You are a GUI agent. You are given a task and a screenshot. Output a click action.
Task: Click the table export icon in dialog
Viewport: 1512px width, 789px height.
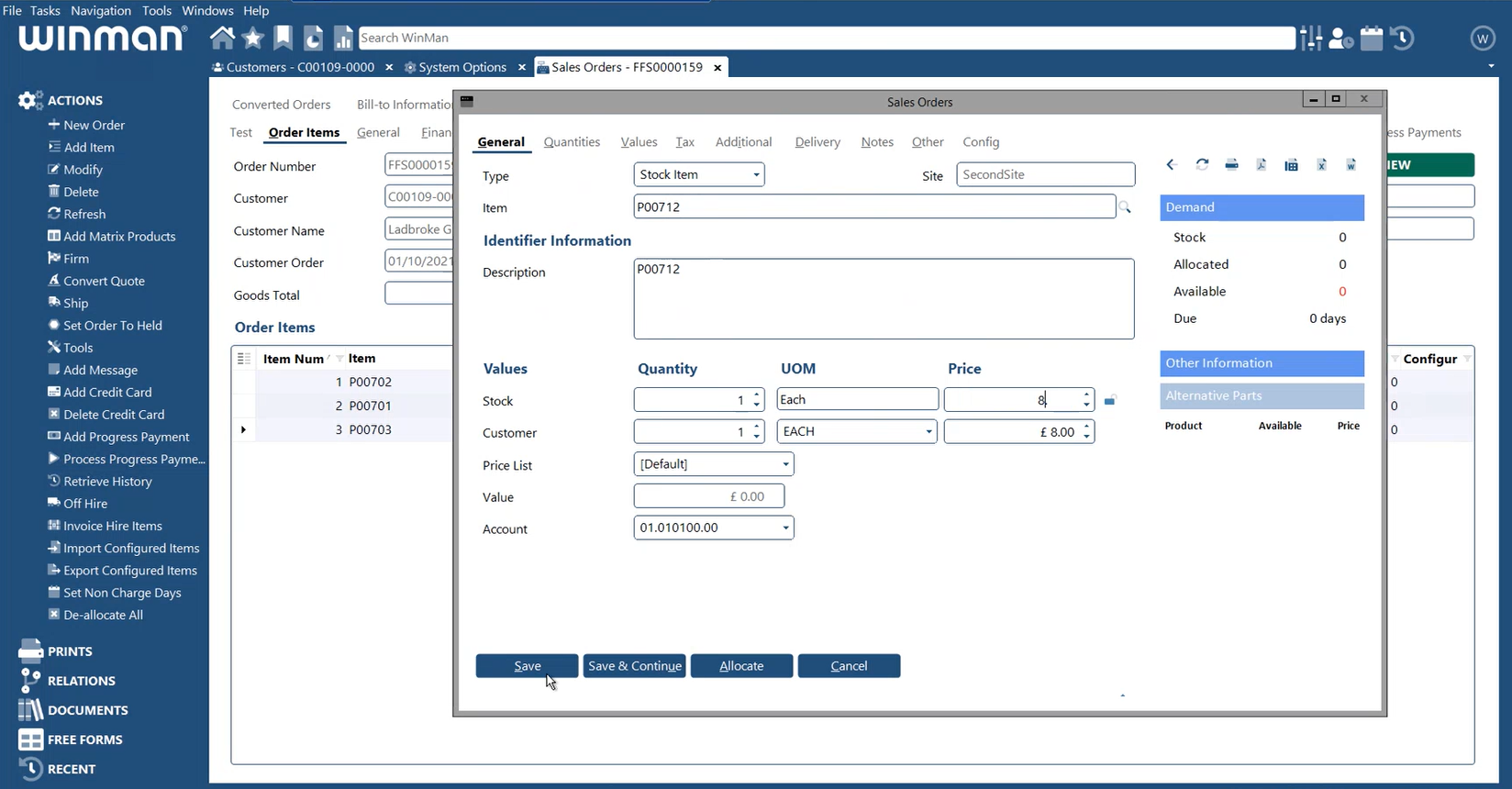[x=1291, y=165]
